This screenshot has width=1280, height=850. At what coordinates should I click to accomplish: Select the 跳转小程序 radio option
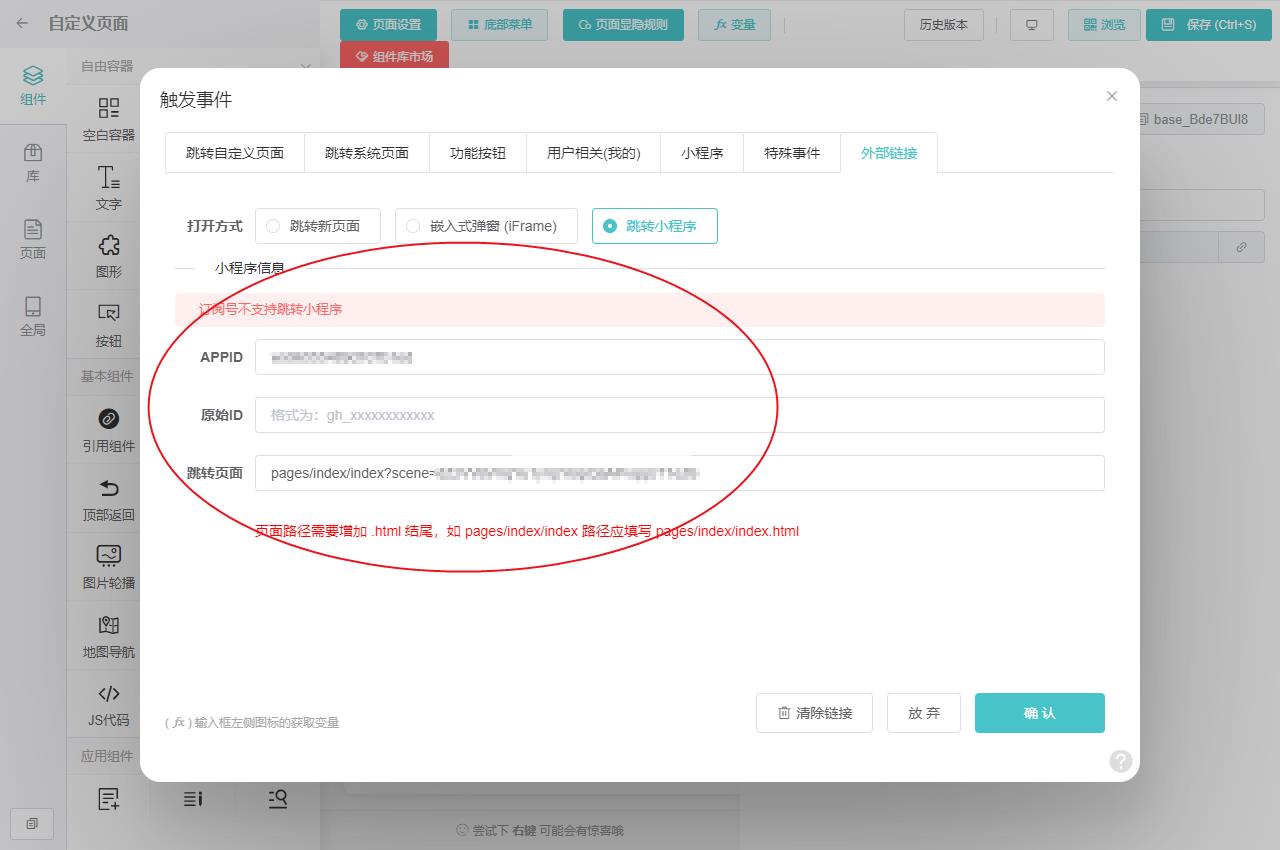pyautogui.click(x=610, y=226)
